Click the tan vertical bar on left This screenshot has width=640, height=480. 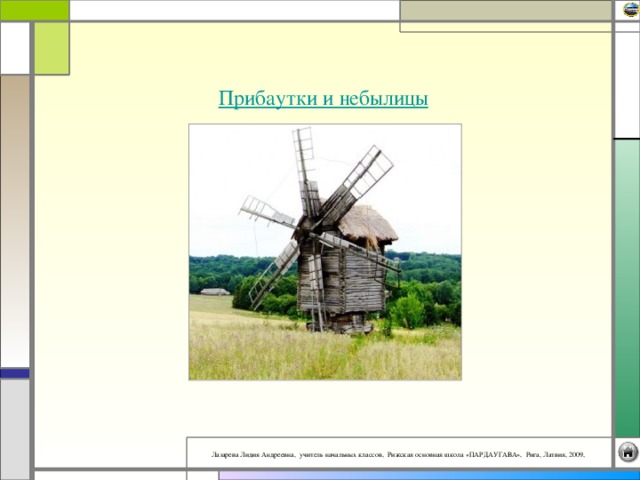click(x=15, y=220)
